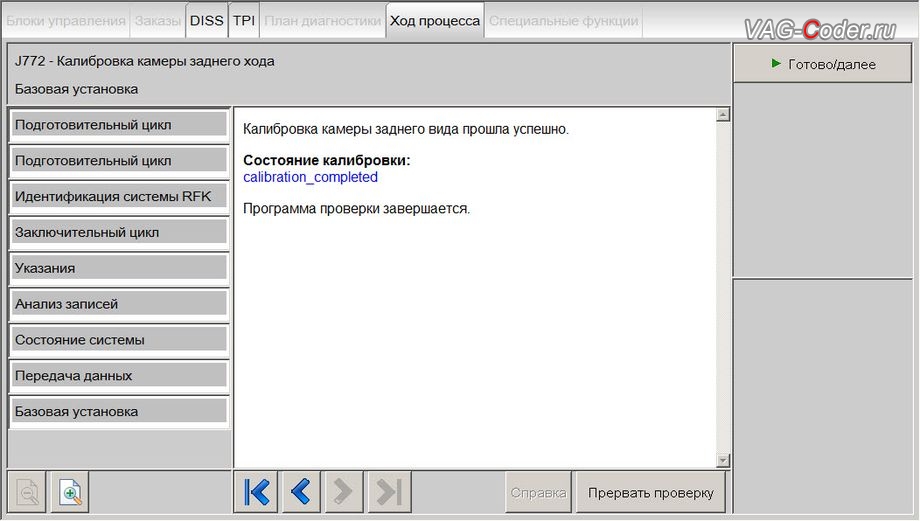The width and height of the screenshot is (920, 521).
Task: Click the calibration_completed status text
Action: pyautogui.click(x=310, y=177)
